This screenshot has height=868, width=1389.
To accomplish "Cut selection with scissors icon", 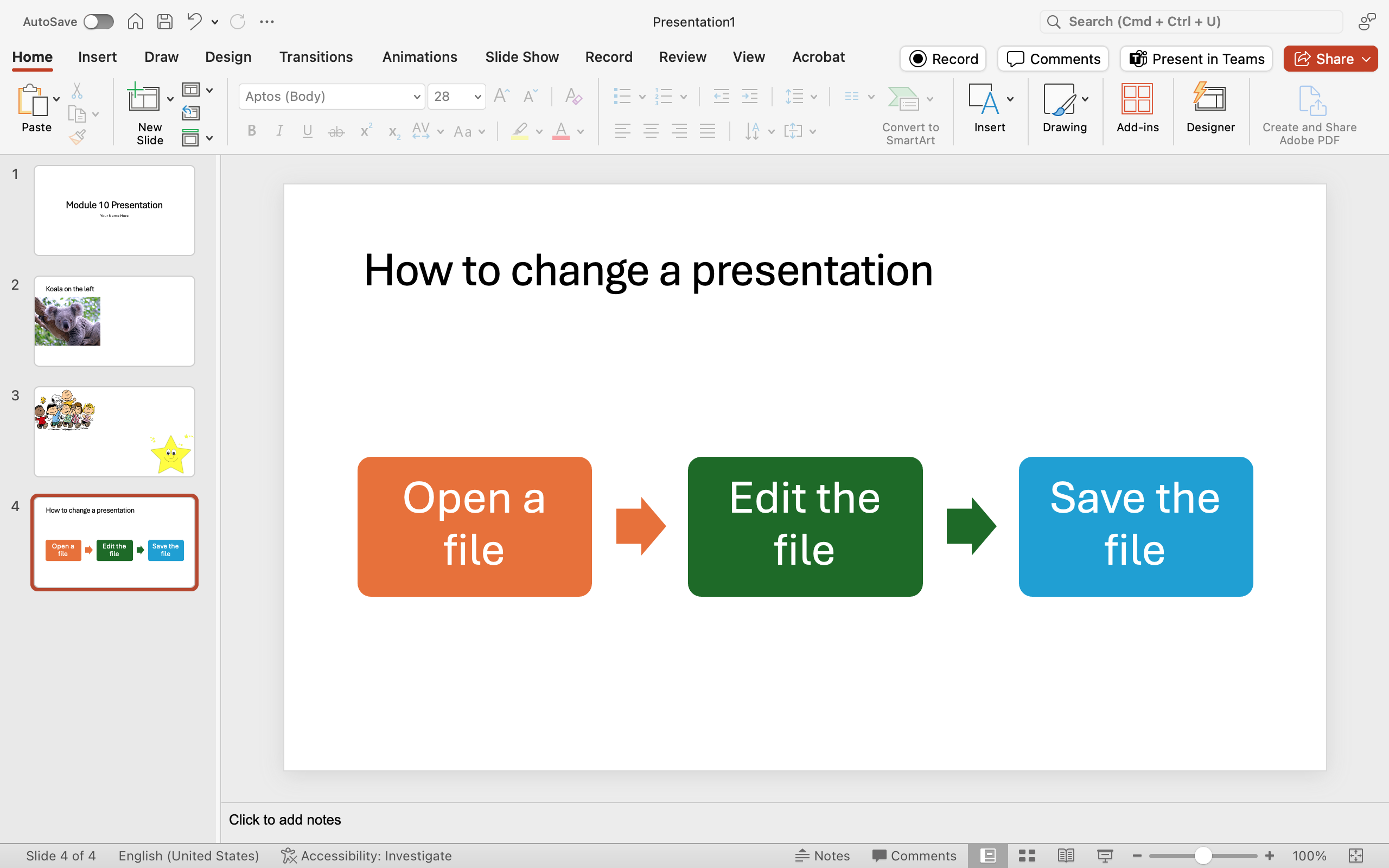I will tap(77, 91).
